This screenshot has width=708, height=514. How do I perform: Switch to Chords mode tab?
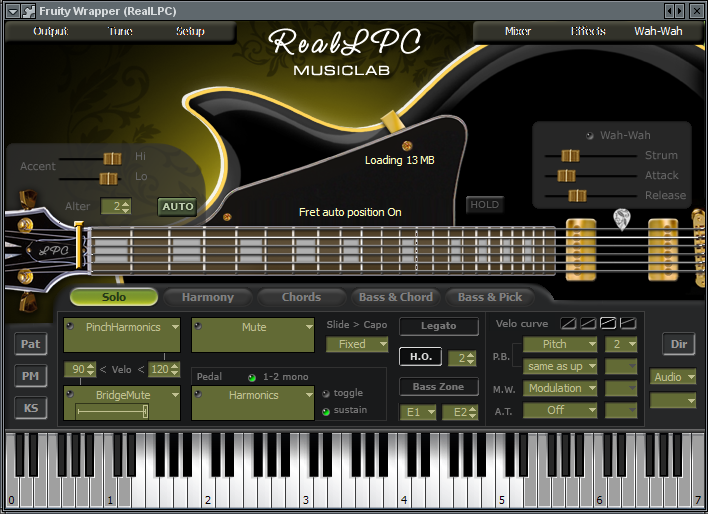pyautogui.click(x=301, y=297)
